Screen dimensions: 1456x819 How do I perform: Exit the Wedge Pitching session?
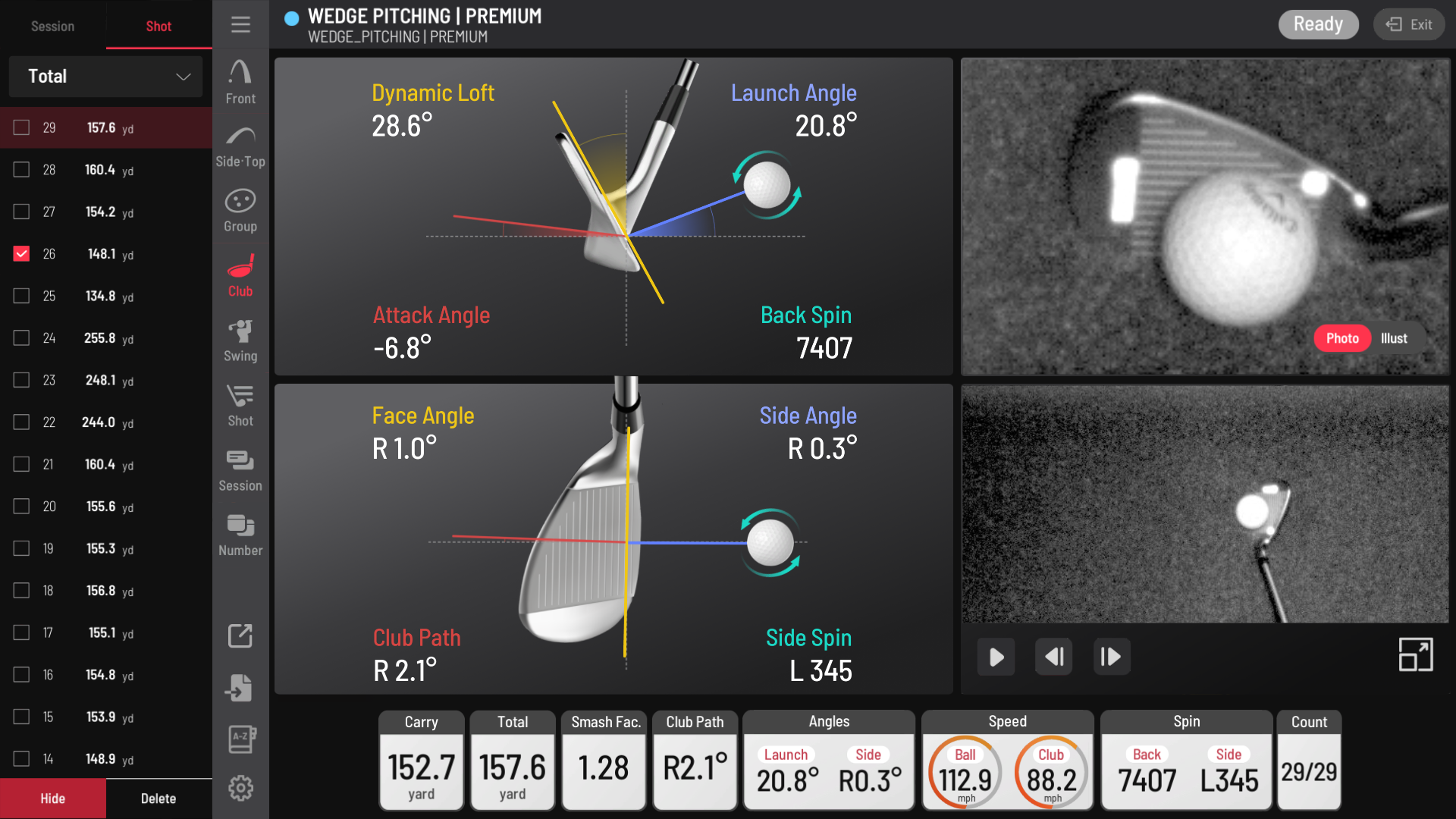tap(1408, 24)
